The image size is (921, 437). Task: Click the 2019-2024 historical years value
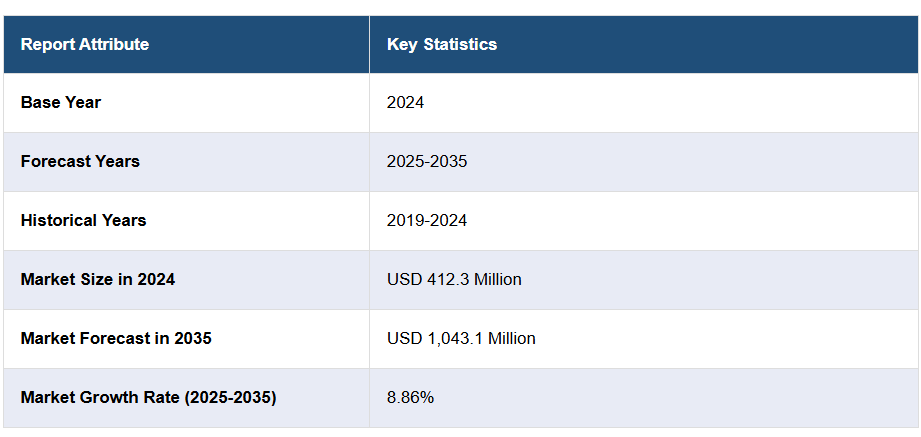click(x=427, y=220)
